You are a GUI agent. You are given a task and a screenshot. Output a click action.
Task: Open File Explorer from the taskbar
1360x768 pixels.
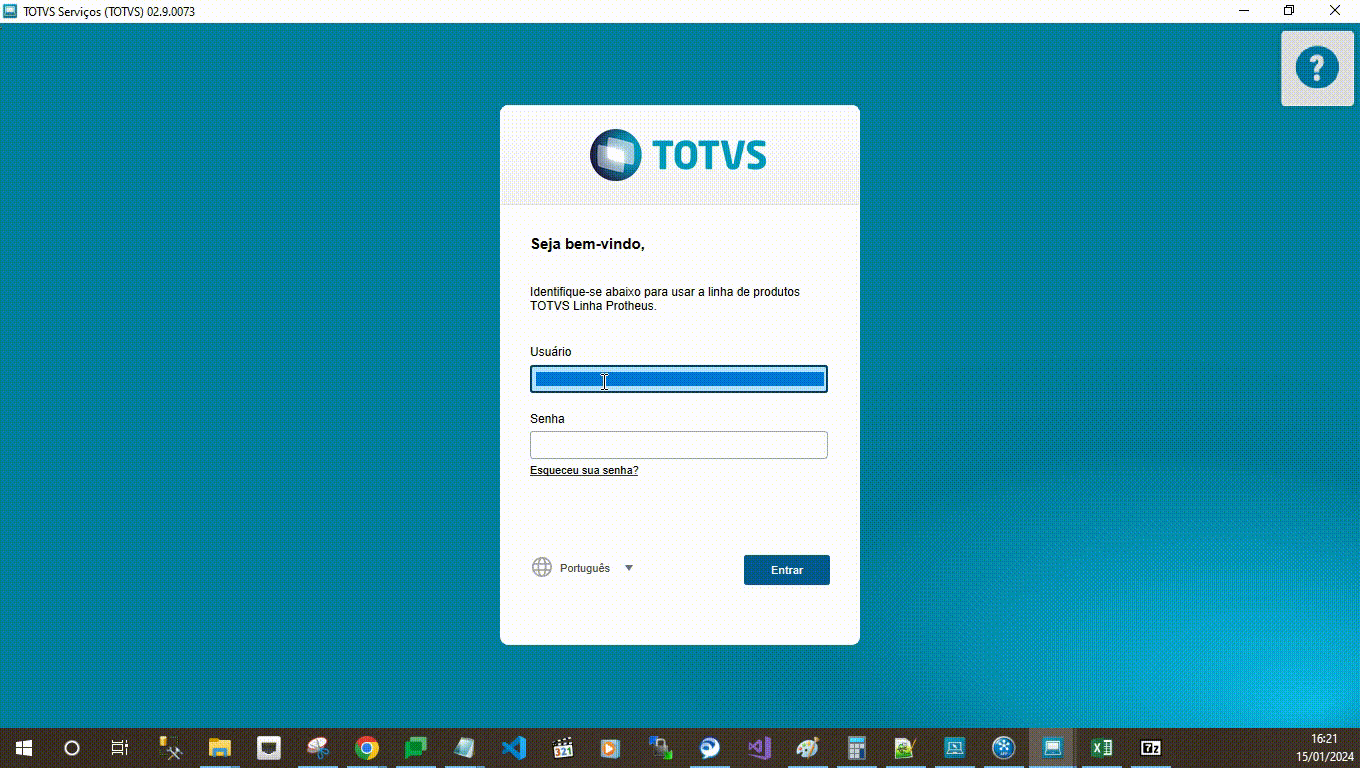pyautogui.click(x=220, y=748)
